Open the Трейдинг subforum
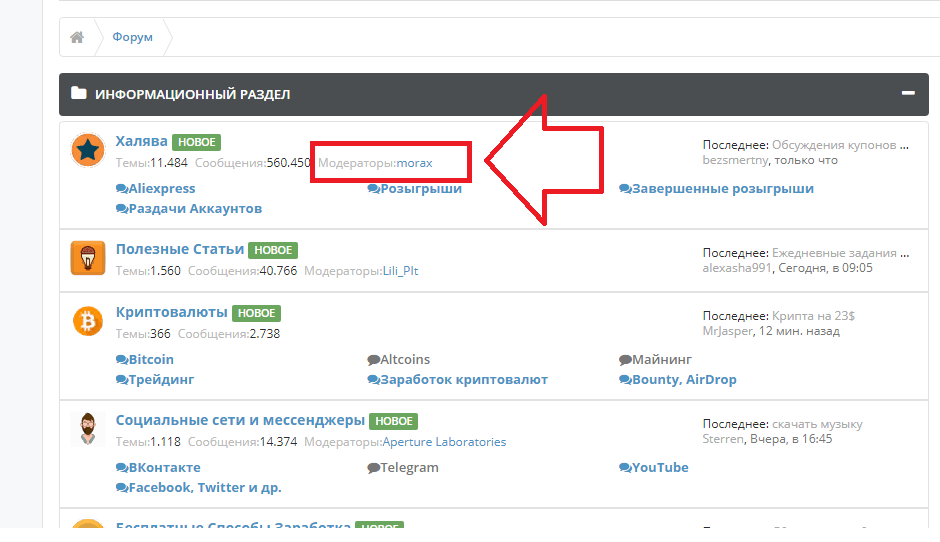The width and height of the screenshot is (940, 542). (x=161, y=380)
